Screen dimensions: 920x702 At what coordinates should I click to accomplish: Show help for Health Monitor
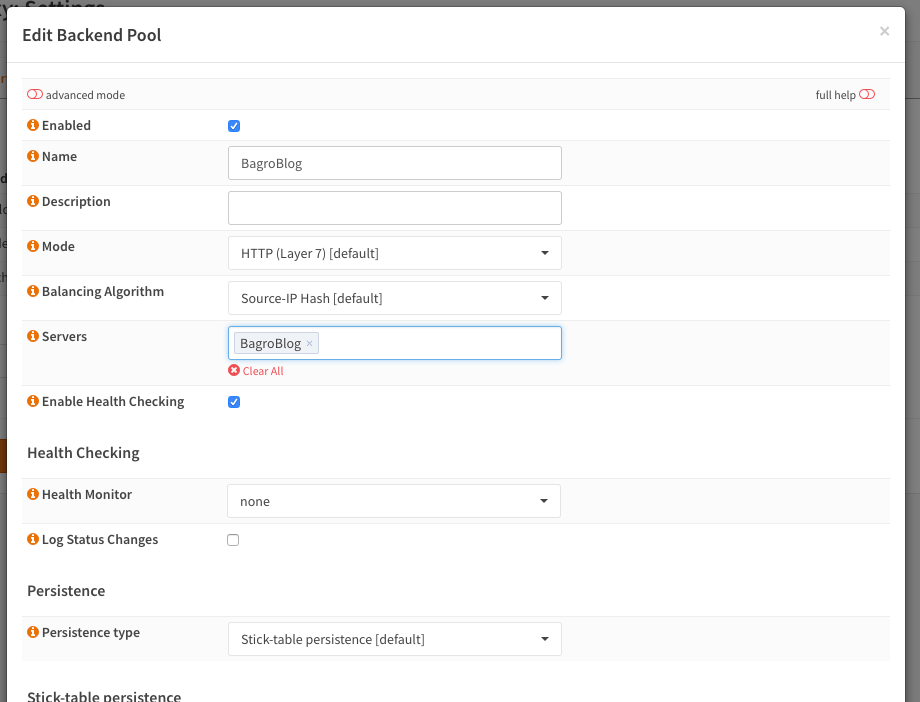point(33,495)
